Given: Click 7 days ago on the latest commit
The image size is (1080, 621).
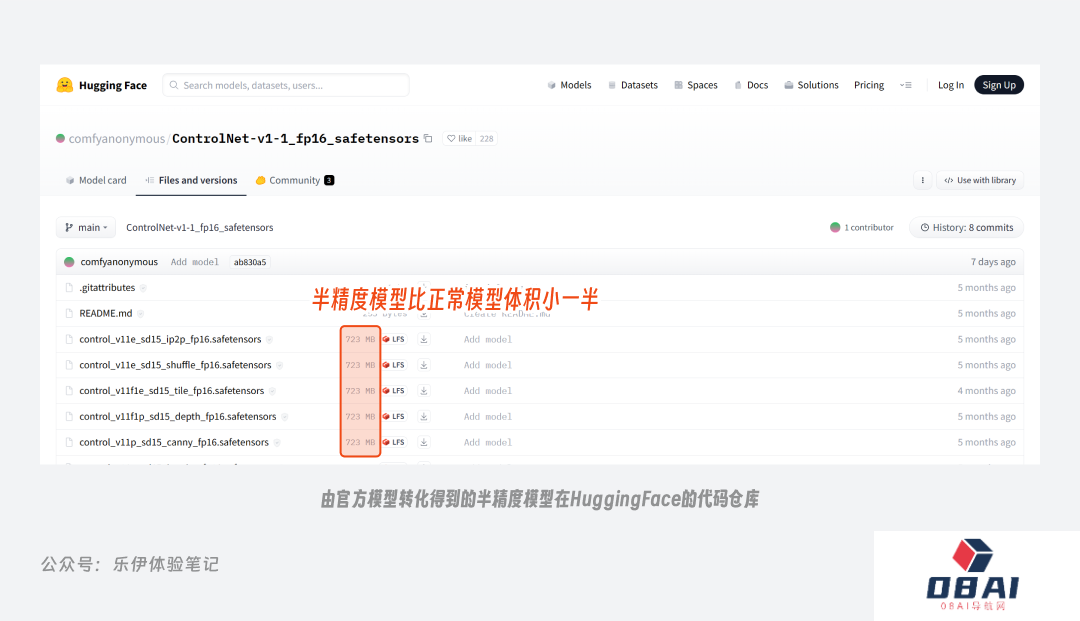Looking at the screenshot, I should coord(993,262).
